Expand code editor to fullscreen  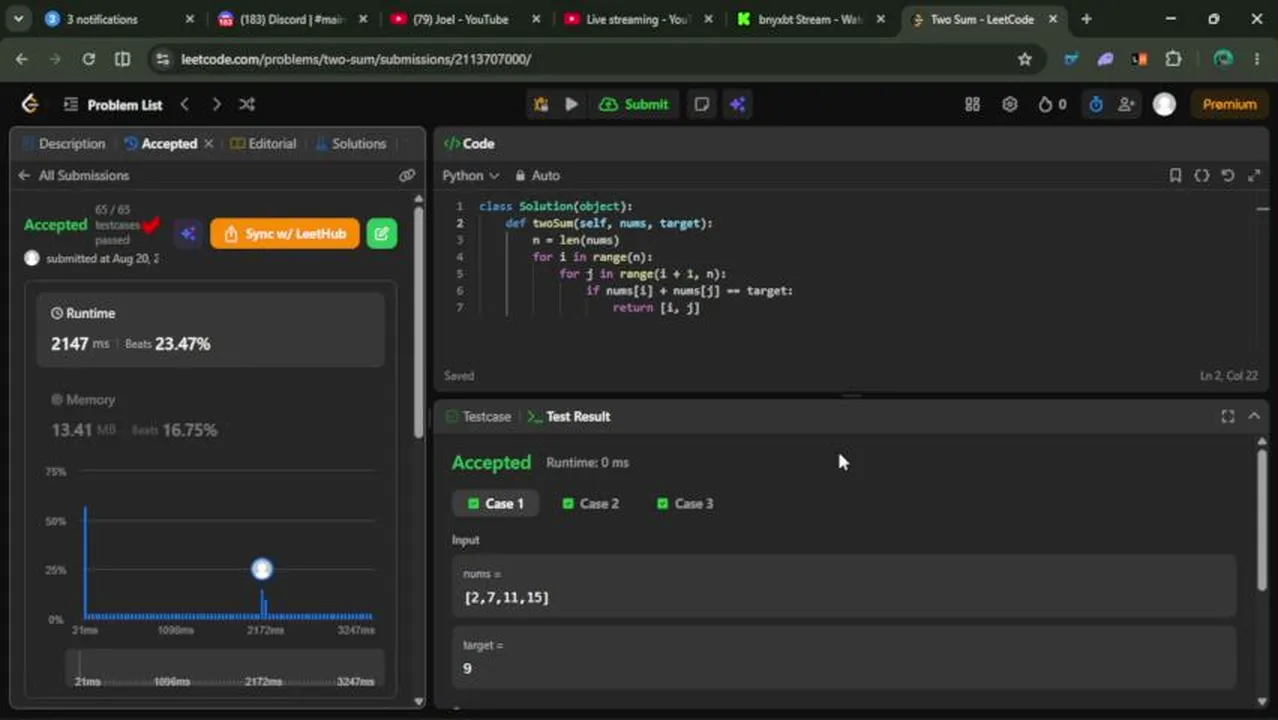click(1254, 175)
